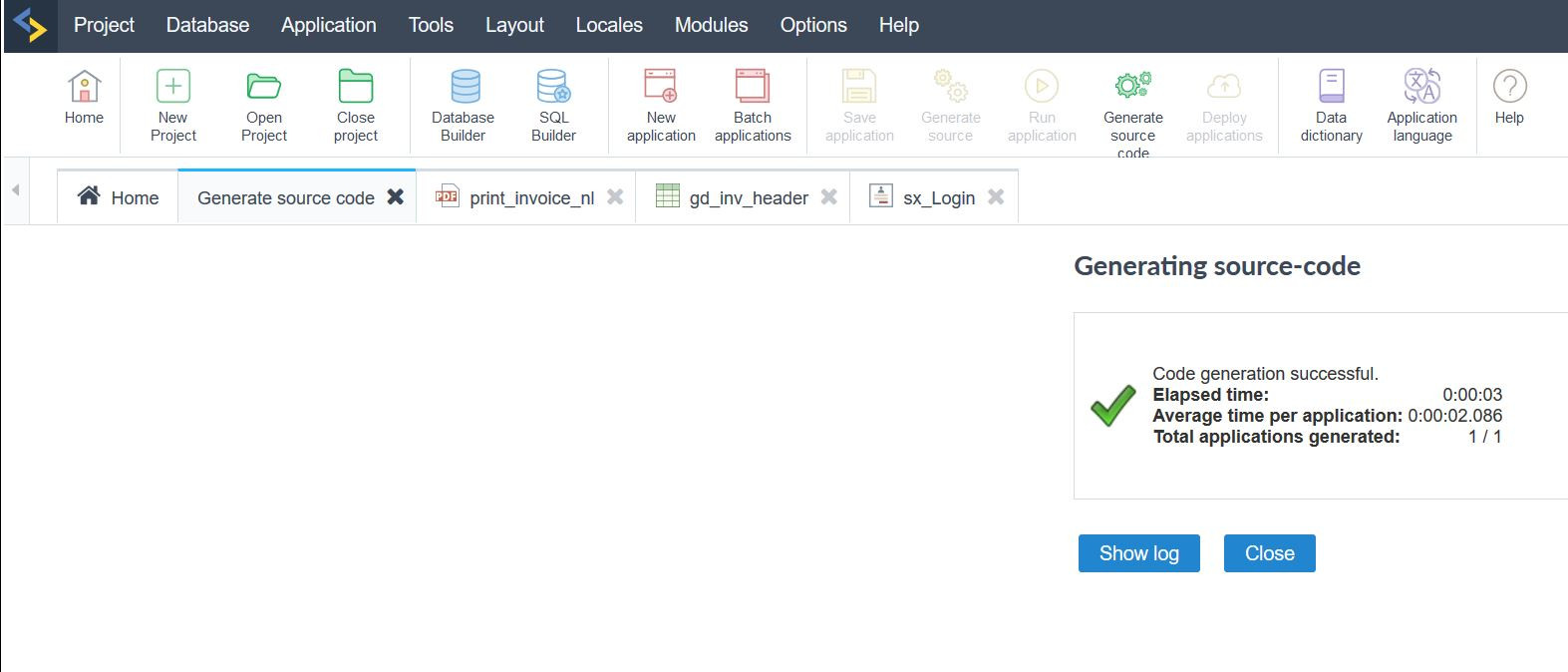Open Application language settings

pyautogui.click(x=1422, y=107)
